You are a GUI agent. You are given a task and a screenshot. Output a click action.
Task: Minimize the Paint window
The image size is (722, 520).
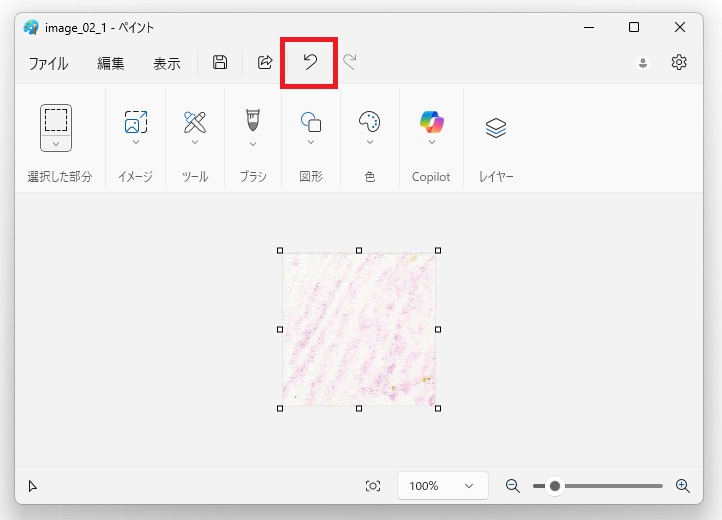click(x=589, y=28)
